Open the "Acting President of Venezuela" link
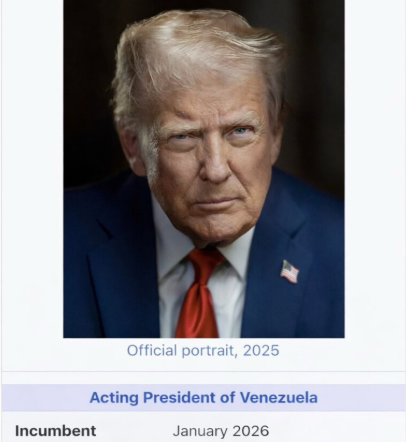406x442 pixels. [x=203, y=397]
